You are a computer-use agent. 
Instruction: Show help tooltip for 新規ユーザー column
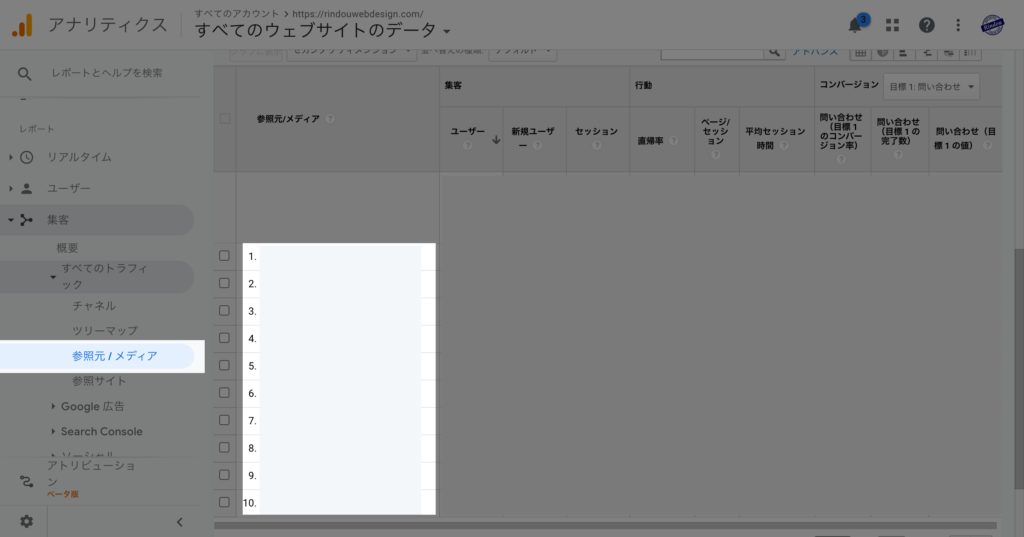(x=537, y=145)
